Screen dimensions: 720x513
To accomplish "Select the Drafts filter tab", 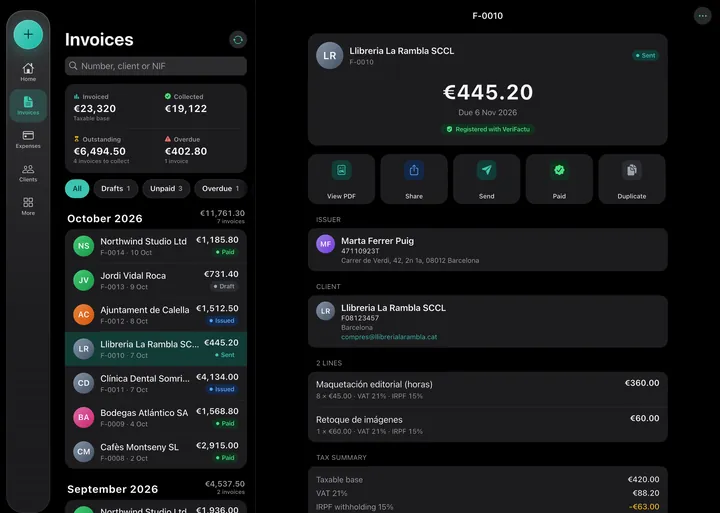I will (x=116, y=189).
